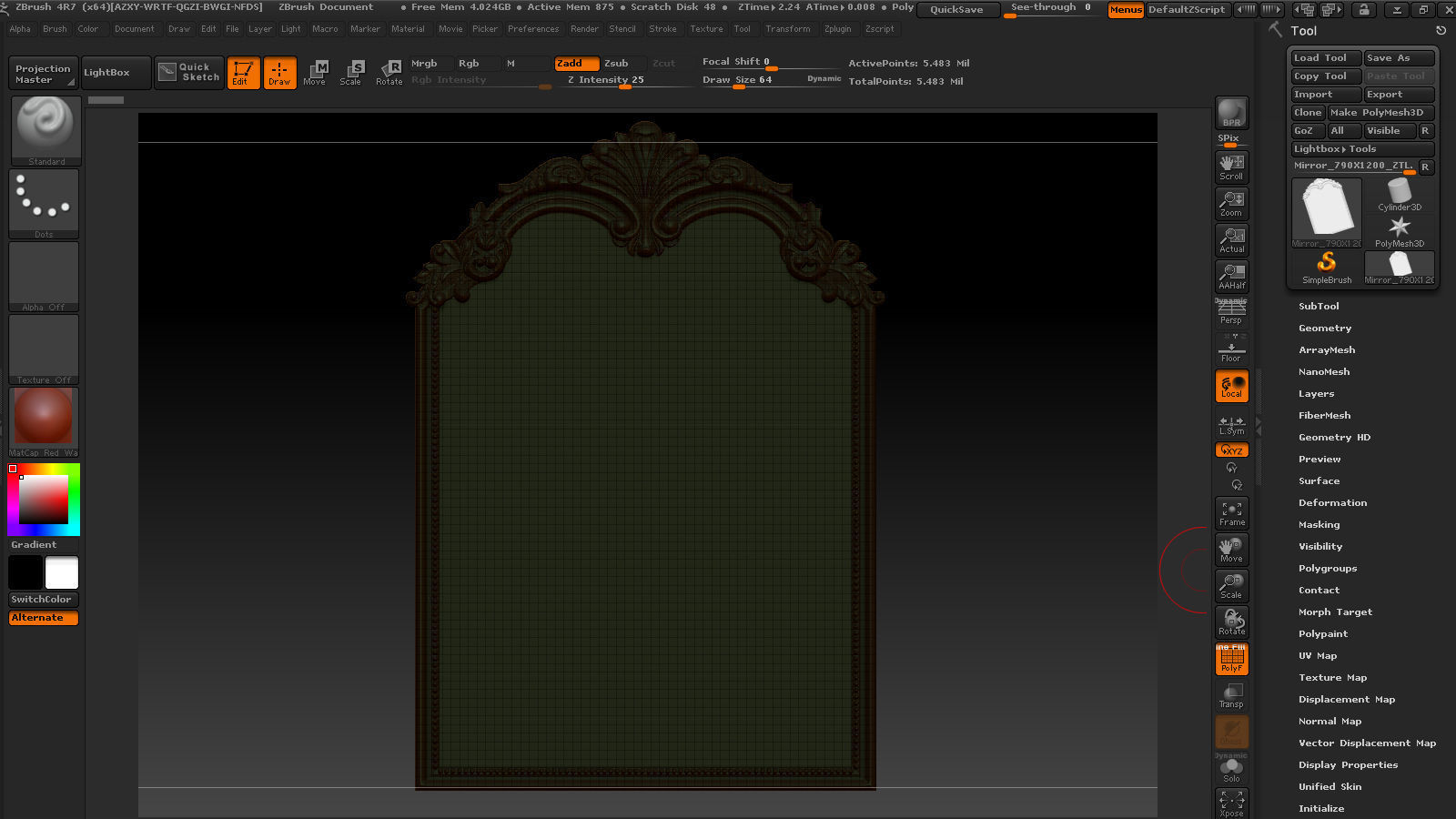Open the Dots stroke selector
The height and width of the screenshot is (819, 1456).
[x=44, y=205]
